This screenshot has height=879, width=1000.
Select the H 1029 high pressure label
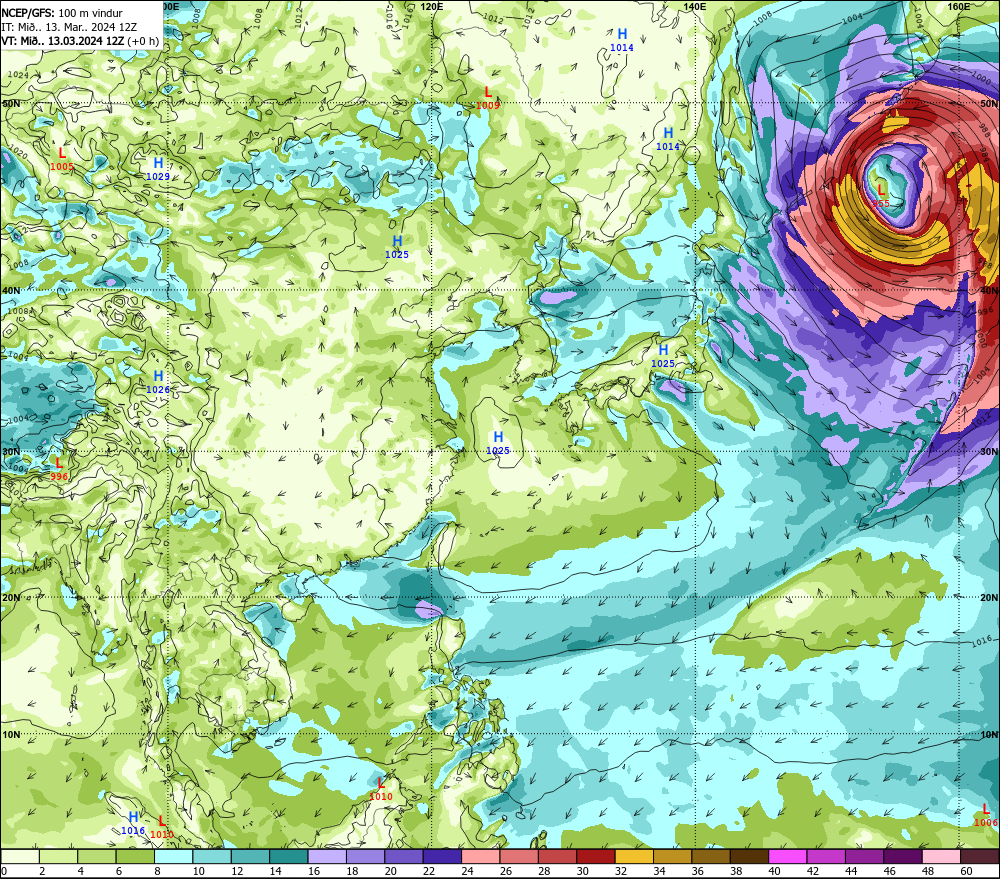[x=158, y=169]
